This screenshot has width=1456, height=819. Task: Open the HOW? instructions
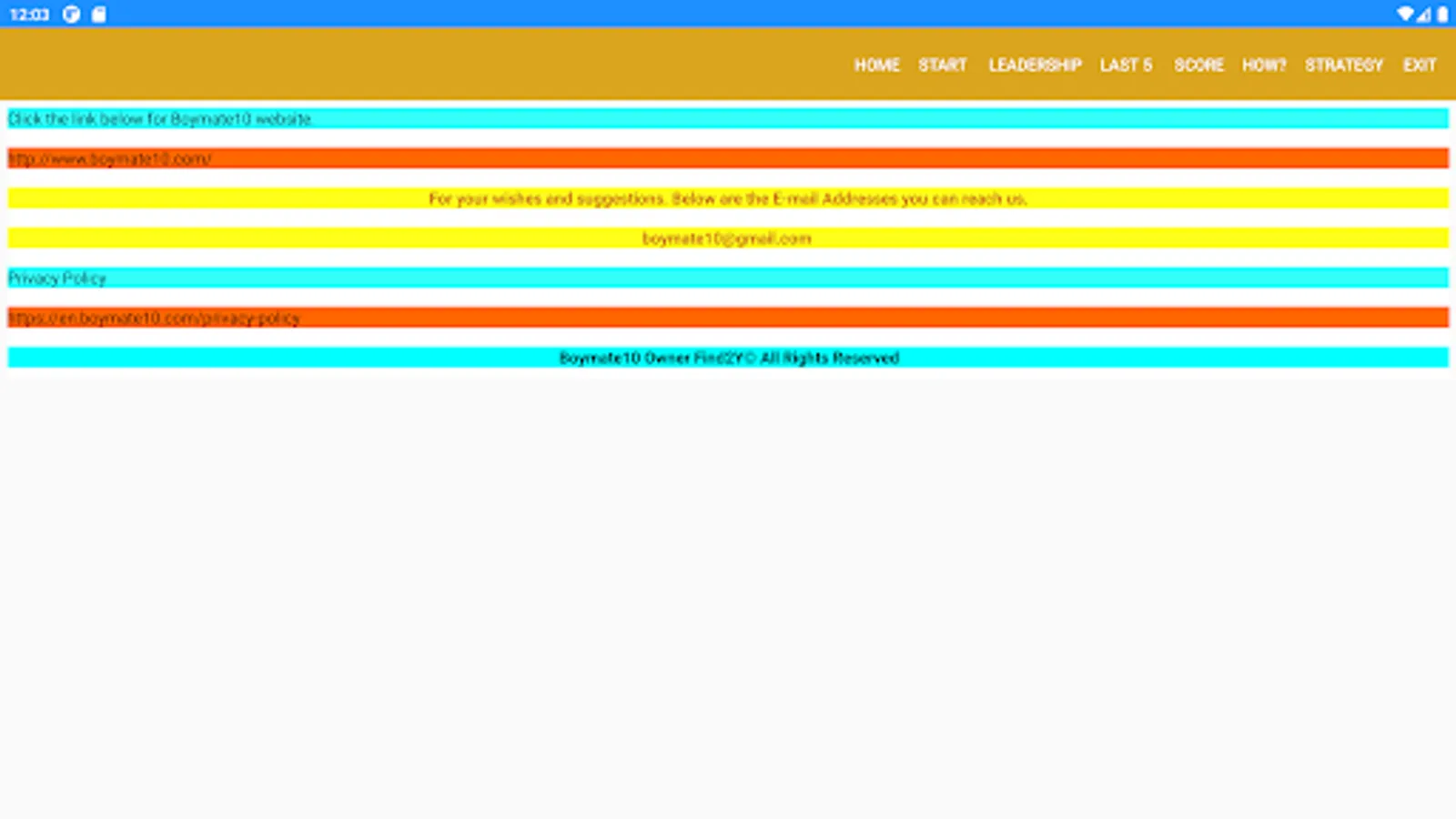pyautogui.click(x=1264, y=65)
